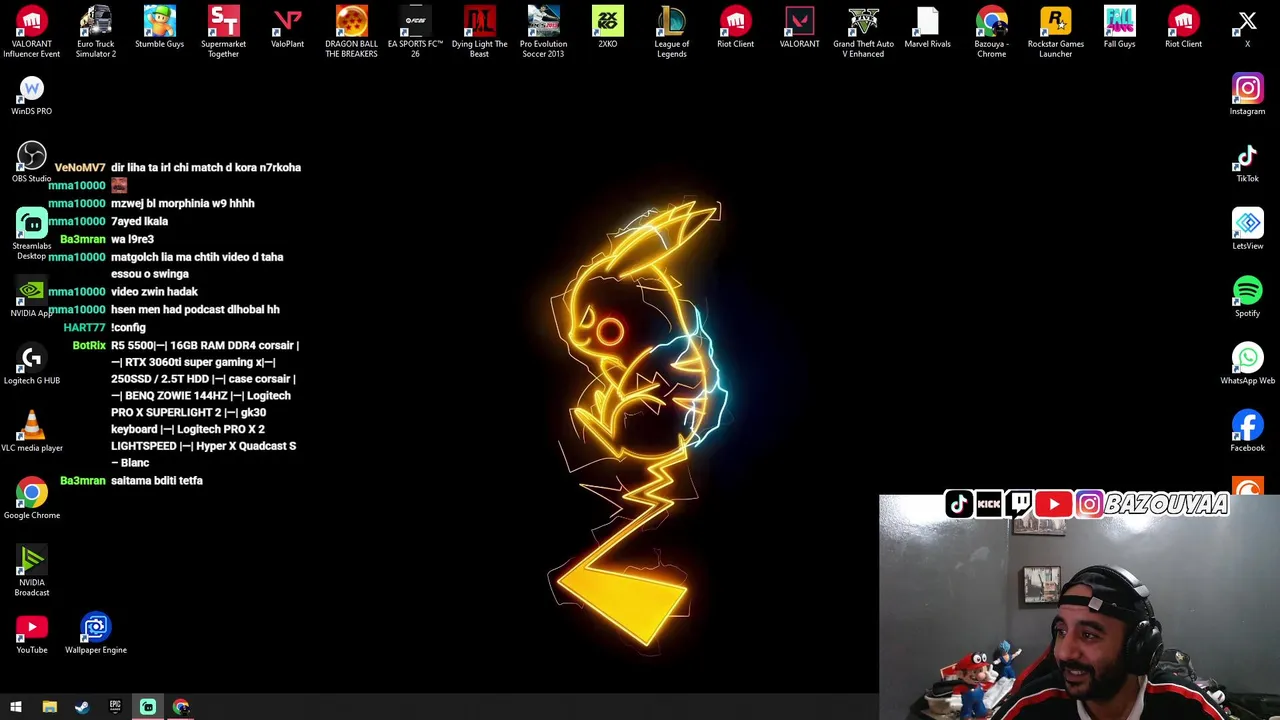Open the Fall Guys desktop icon
Image resolution: width=1280 pixels, height=720 pixels.
(x=1120, y=27)
